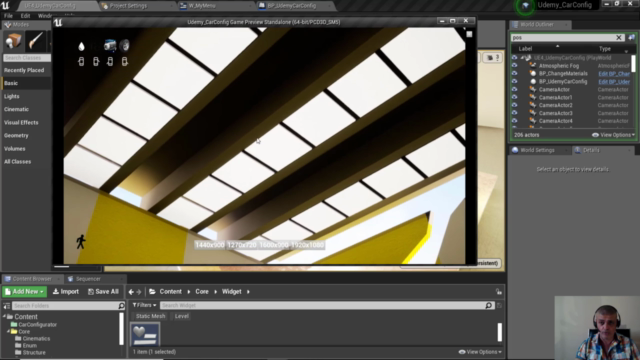Go back in Content Browser history
The height and width of the screenshot is (360, 640).
(x=131, y=292)
